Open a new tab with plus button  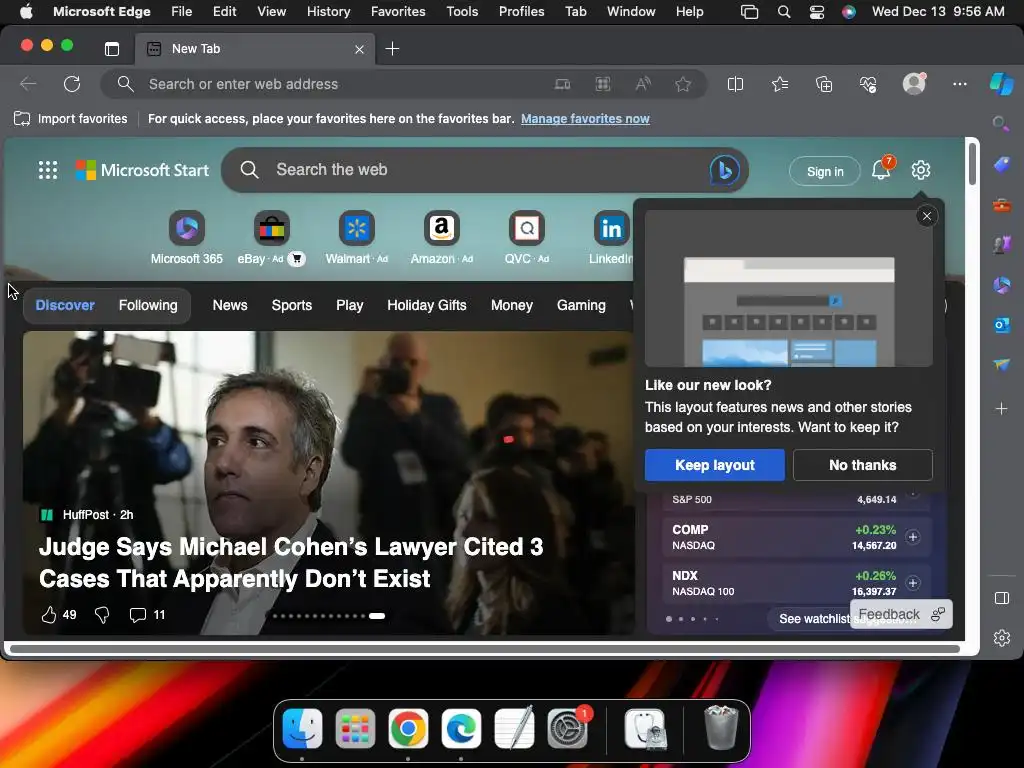(392, 49)
